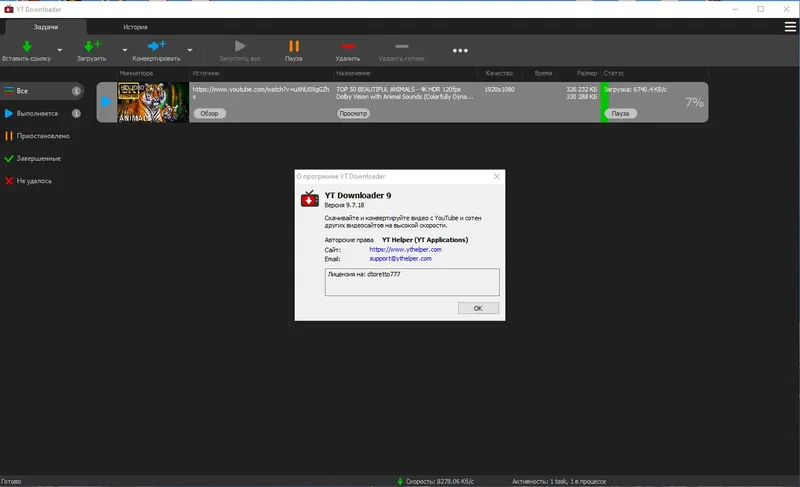Image resolution: width=800 pixels, height=487 pixels.
Task: Click the Конвертировать blue arrow icon
Action: pyautogui.click(x=156, y=46)
